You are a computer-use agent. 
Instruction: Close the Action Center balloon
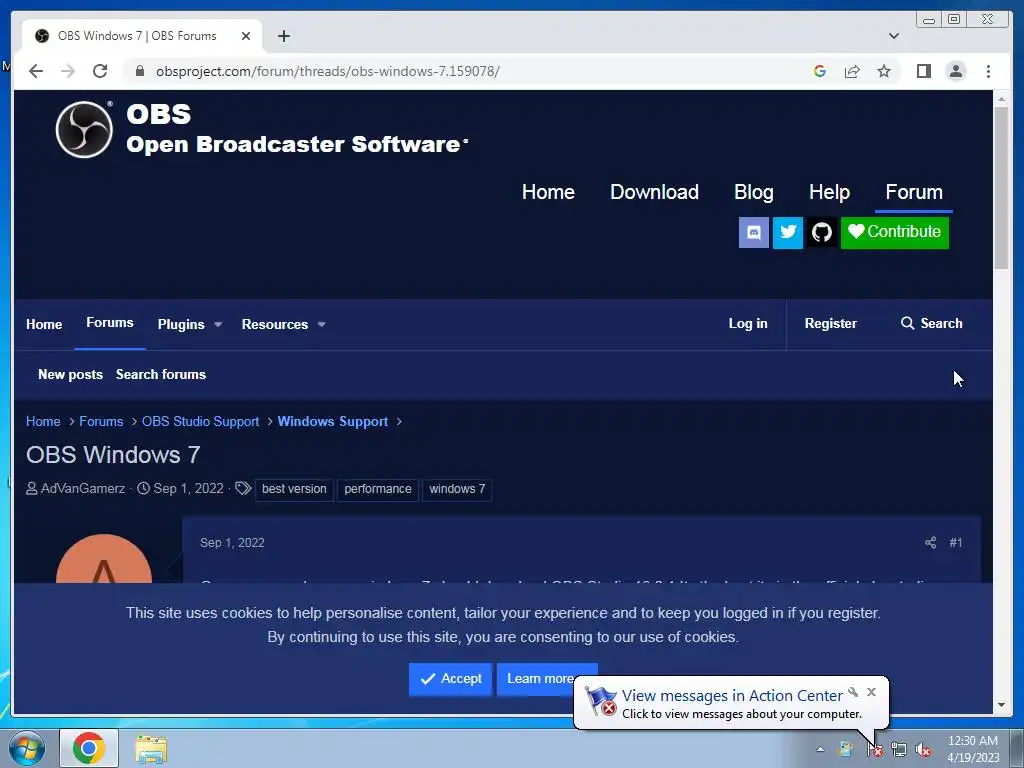(x=871, y=692)
